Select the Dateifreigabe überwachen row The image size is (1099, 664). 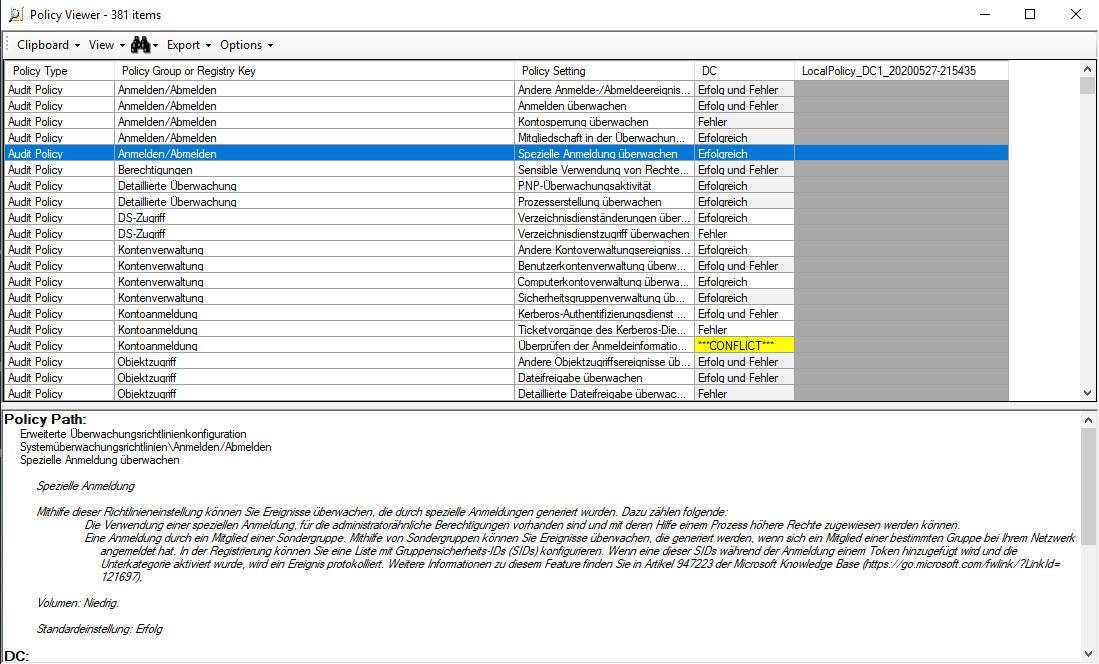(604, 378)
